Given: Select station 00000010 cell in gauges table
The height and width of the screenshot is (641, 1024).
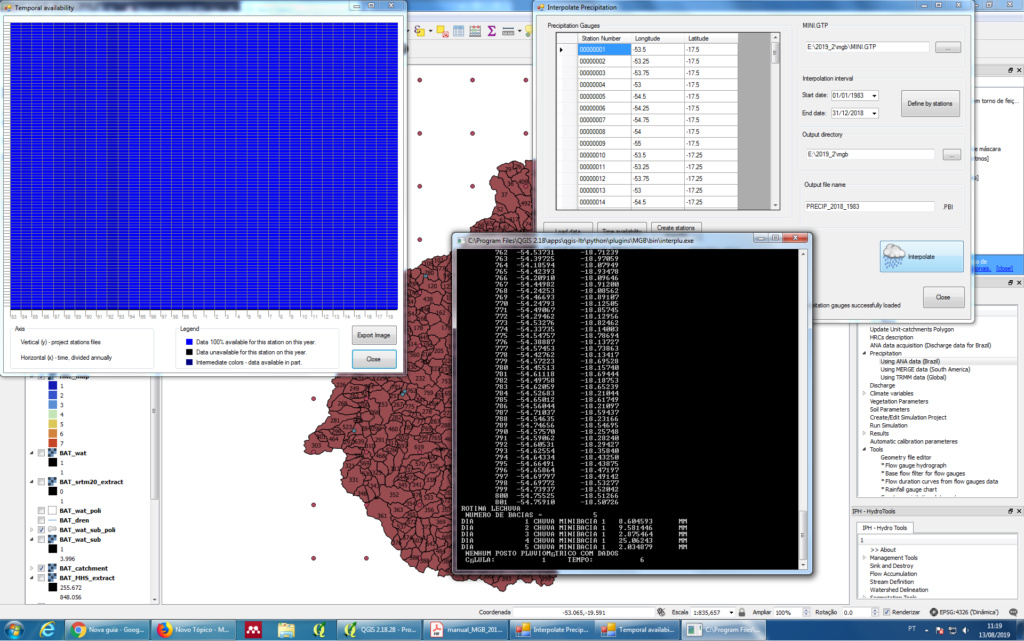Looking at the screenshot, I should coord(604,155).
